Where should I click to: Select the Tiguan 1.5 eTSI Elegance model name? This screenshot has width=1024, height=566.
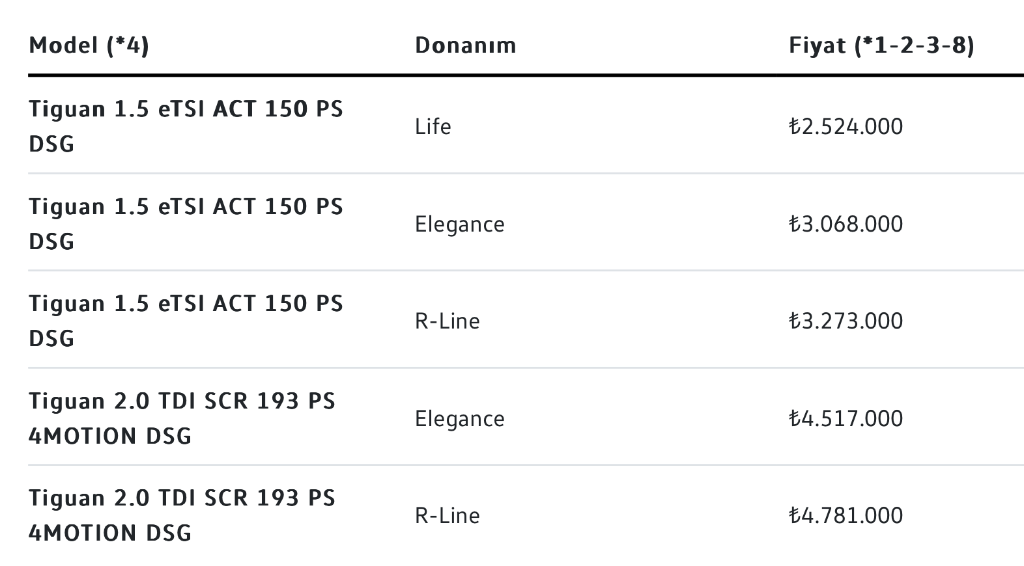pyautogui.click(x=186, y=224)
